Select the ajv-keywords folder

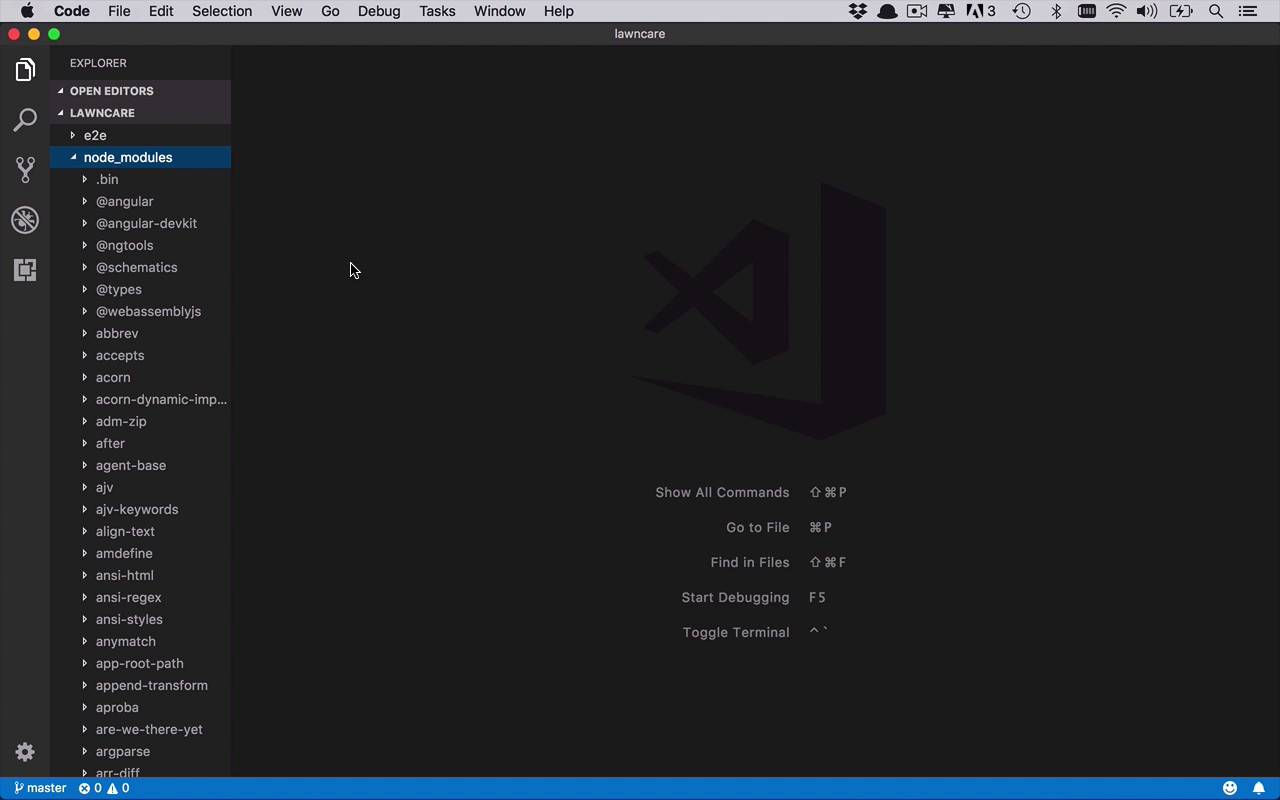coord(137,509)
